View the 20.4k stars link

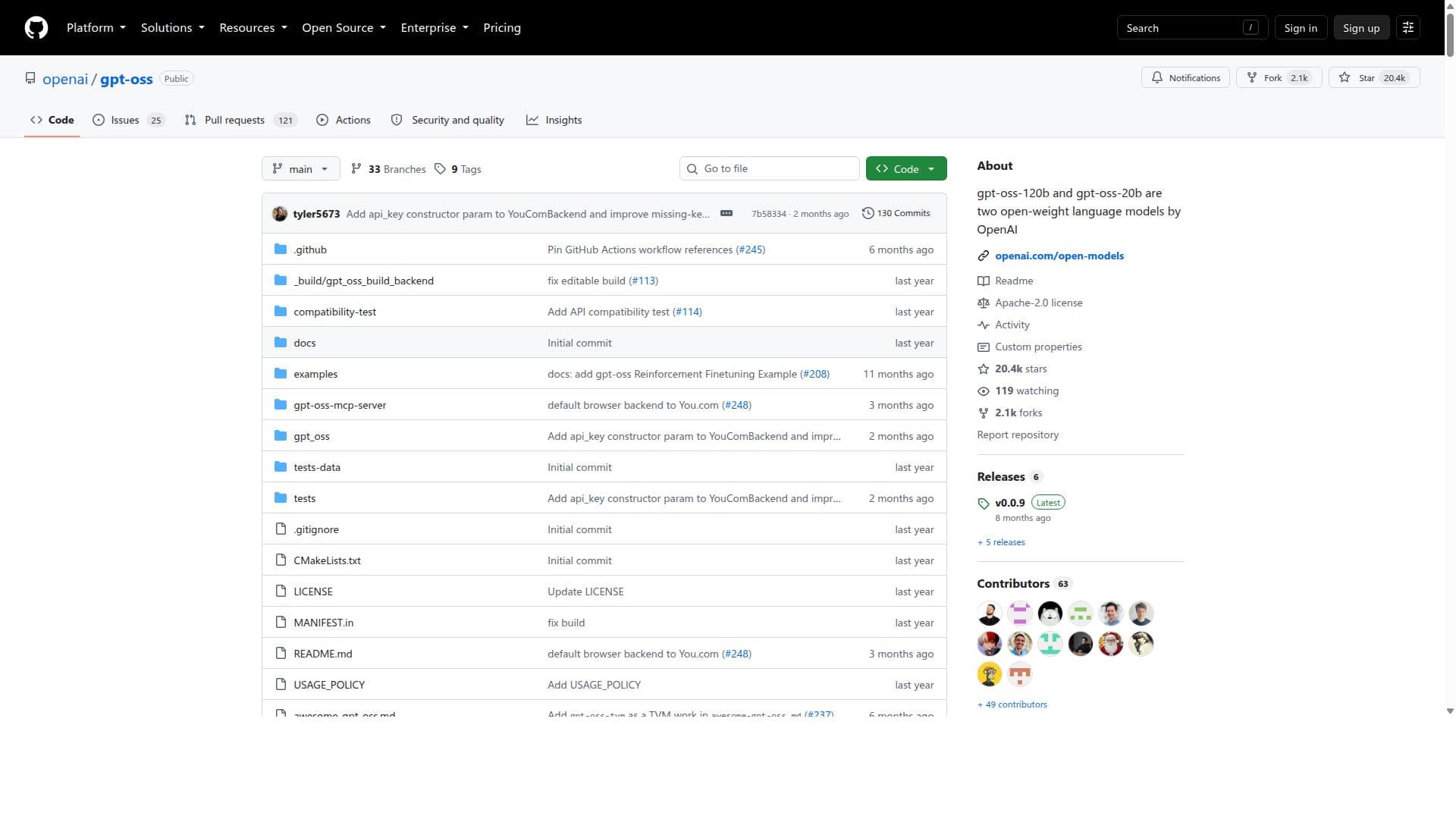(1012, 369)
